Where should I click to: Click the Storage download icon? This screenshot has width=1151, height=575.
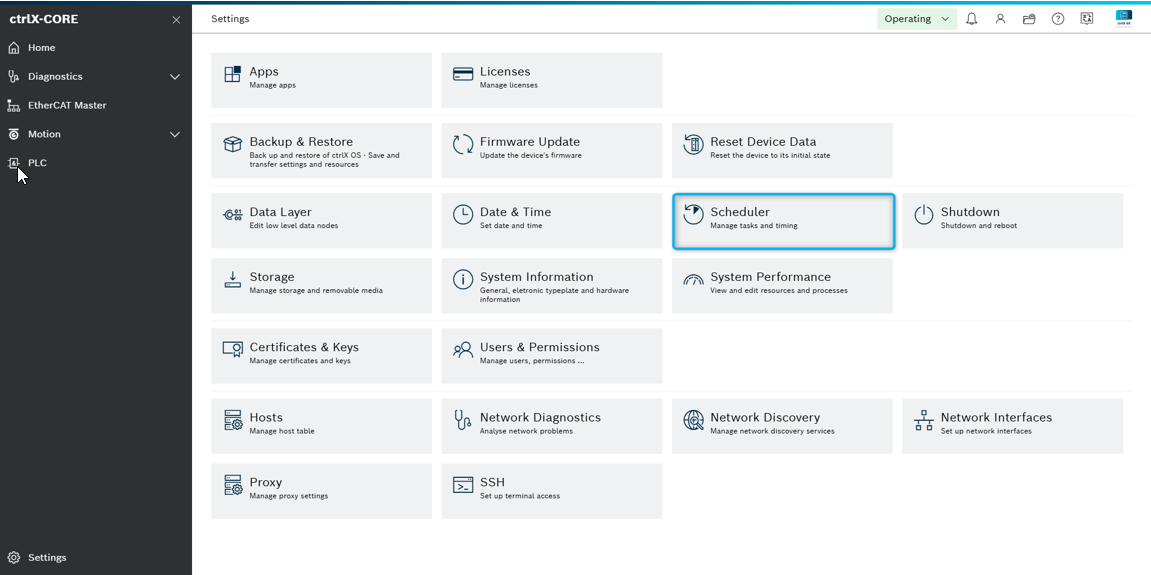coord(233,280)
